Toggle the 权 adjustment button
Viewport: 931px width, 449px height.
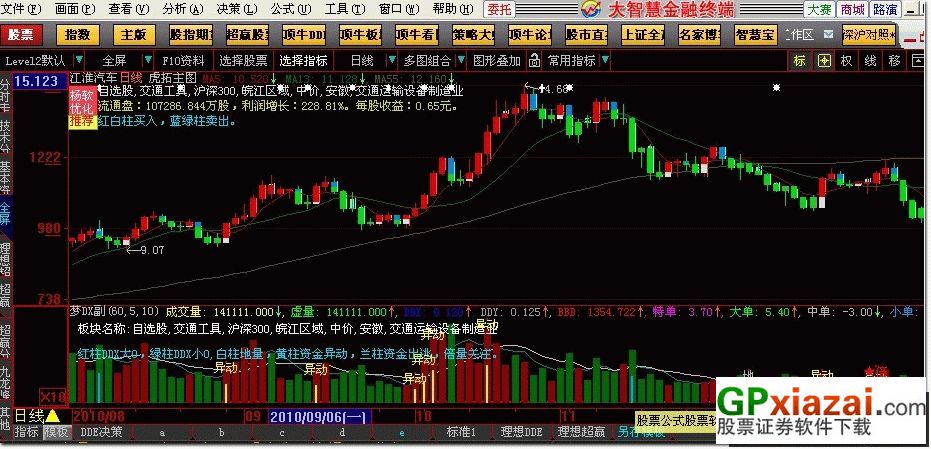[x=846, y=60]
